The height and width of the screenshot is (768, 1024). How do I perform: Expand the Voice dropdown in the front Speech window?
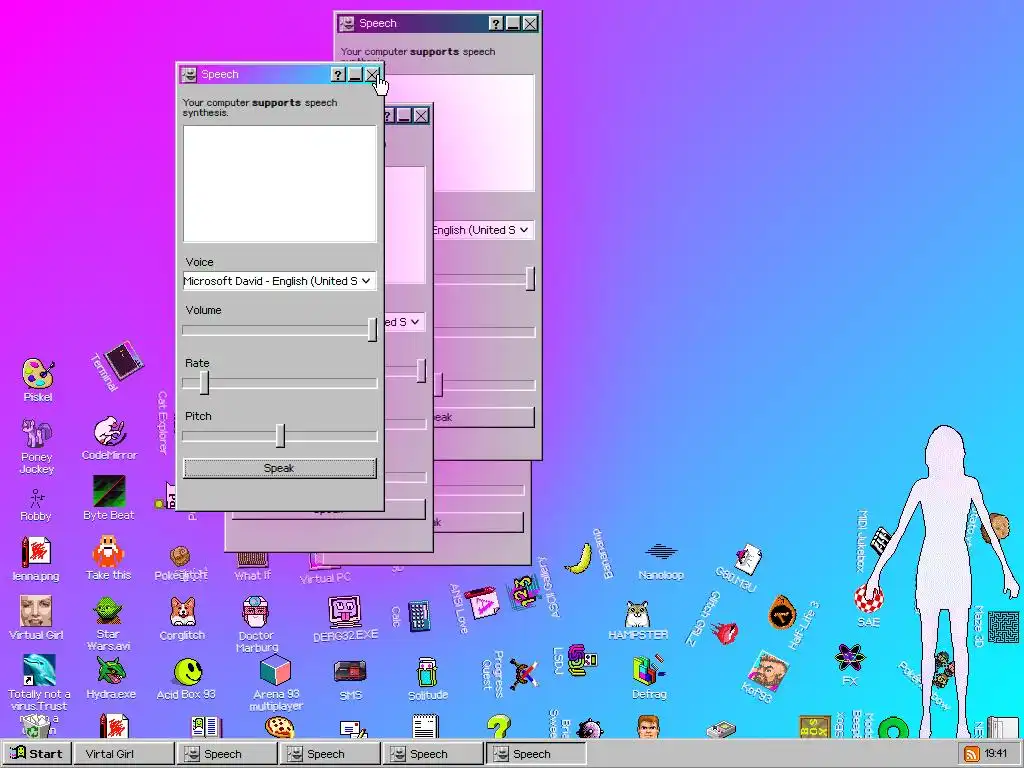pyautogui.click(x=280, y=281)
